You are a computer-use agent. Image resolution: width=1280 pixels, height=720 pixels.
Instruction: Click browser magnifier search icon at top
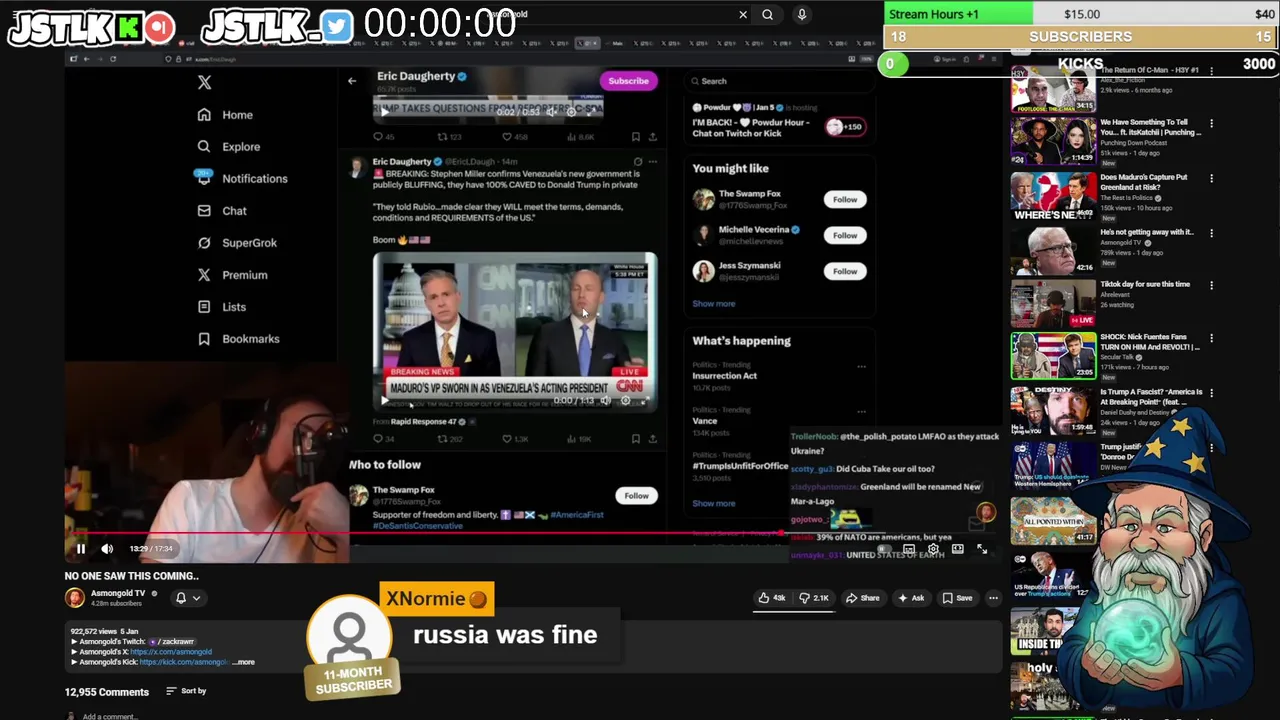click(767, 14)
